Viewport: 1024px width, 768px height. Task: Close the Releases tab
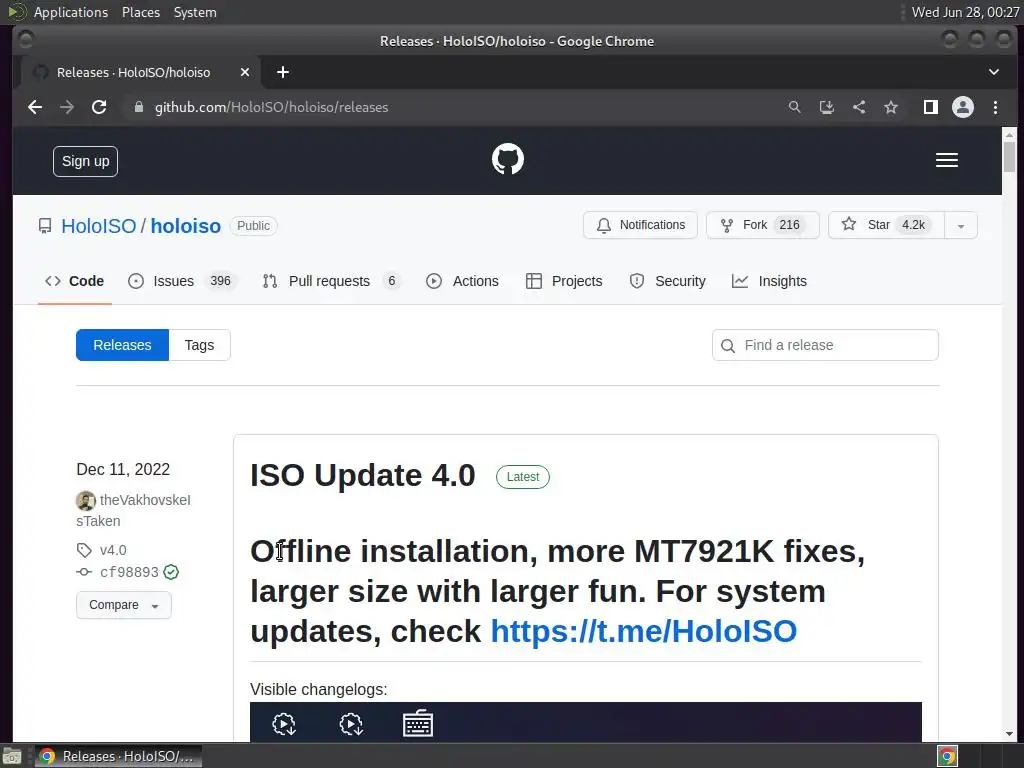[245, 72]
